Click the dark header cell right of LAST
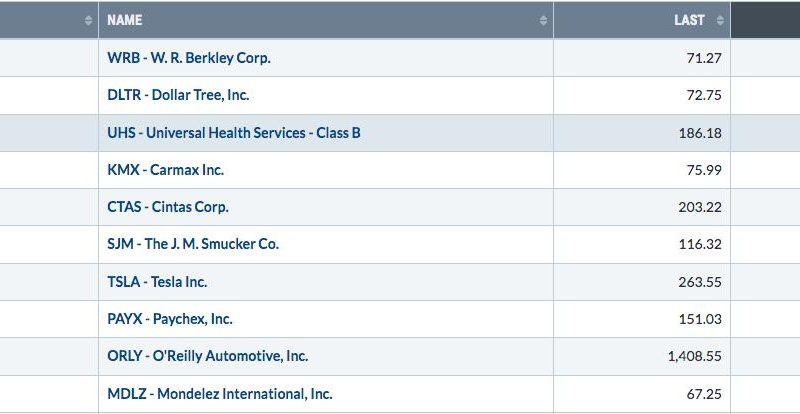The height and width of the screenshot is (414, 800). (765, 20)
